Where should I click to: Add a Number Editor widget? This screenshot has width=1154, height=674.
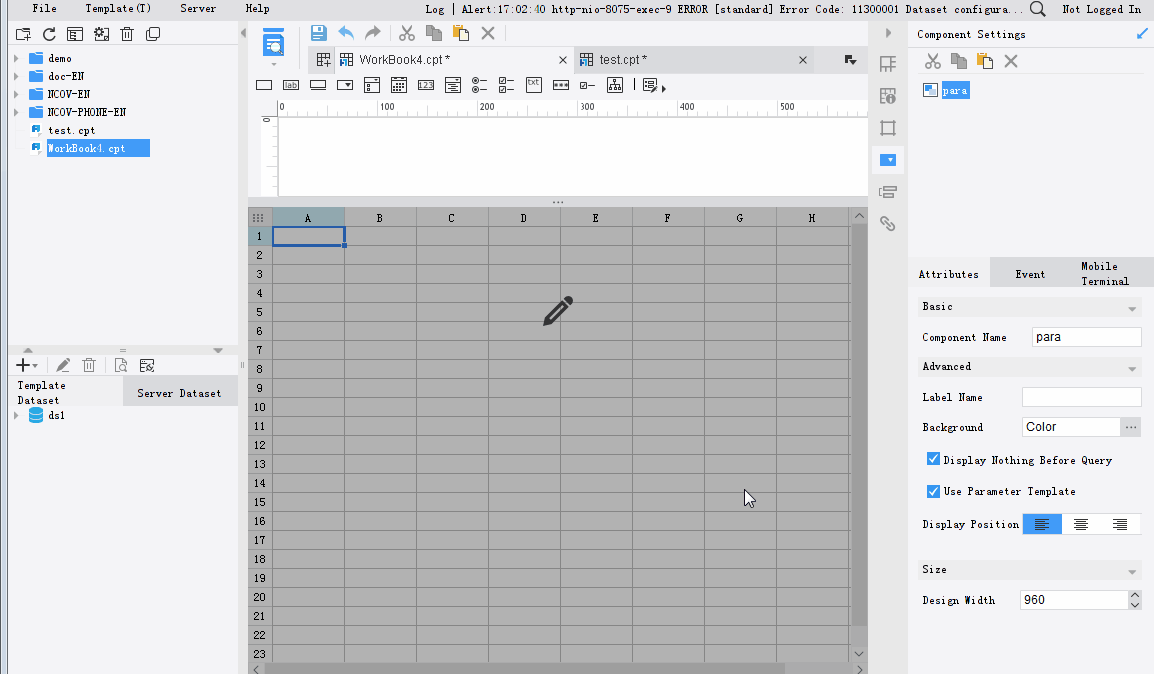coord(425,85)
